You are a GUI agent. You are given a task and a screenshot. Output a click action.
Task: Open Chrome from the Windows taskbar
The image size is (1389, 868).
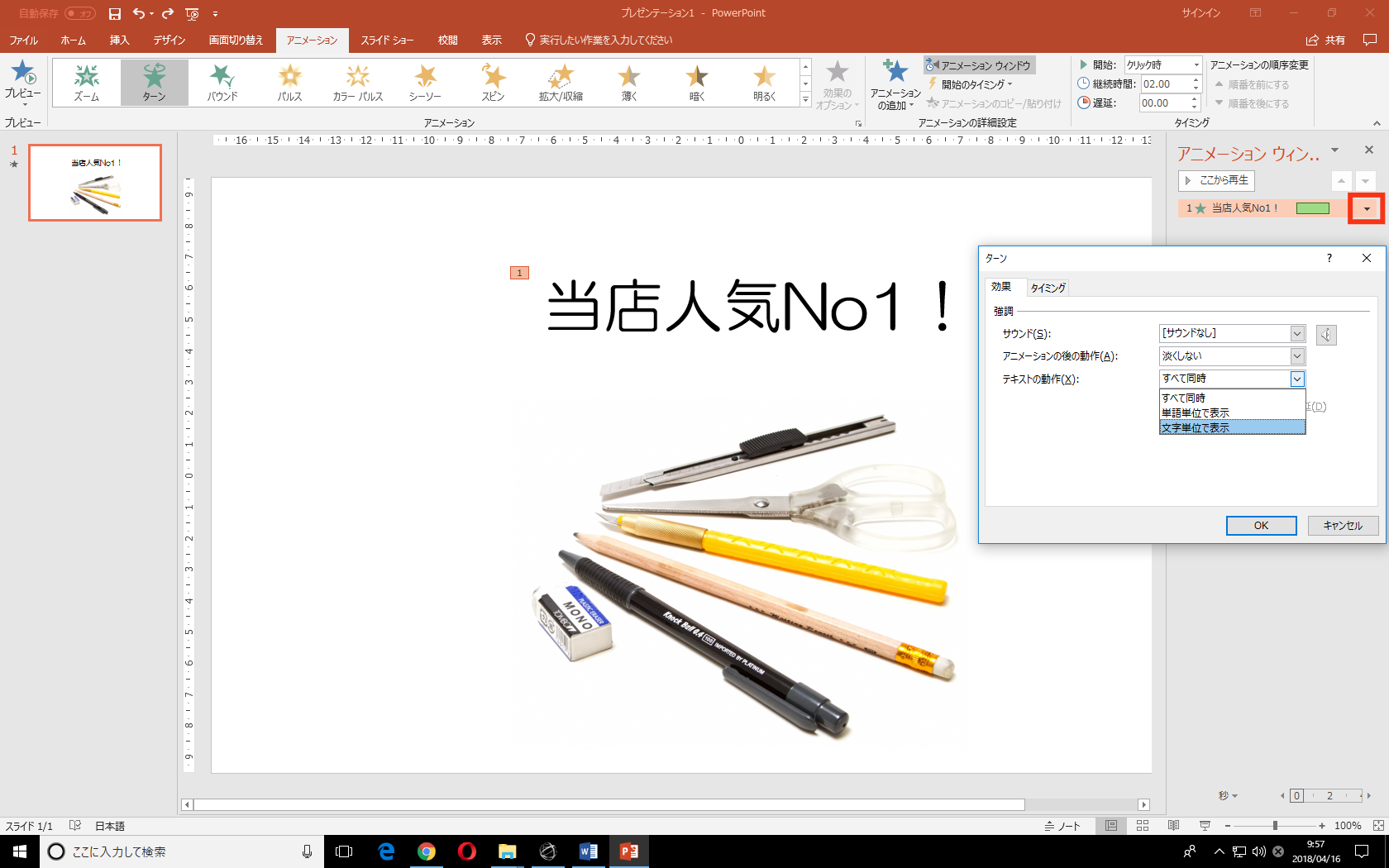pyautogui.click(x=427, y=851)
